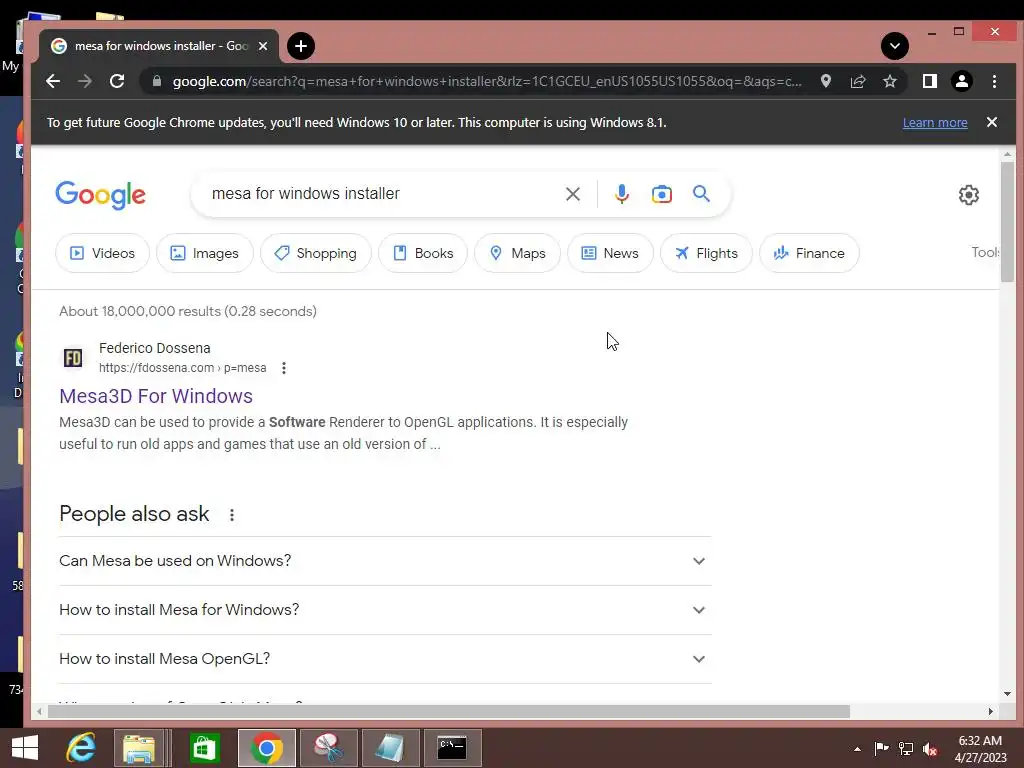Filter results by Maps
1024x768 pixels.
[x=517, y=253]
